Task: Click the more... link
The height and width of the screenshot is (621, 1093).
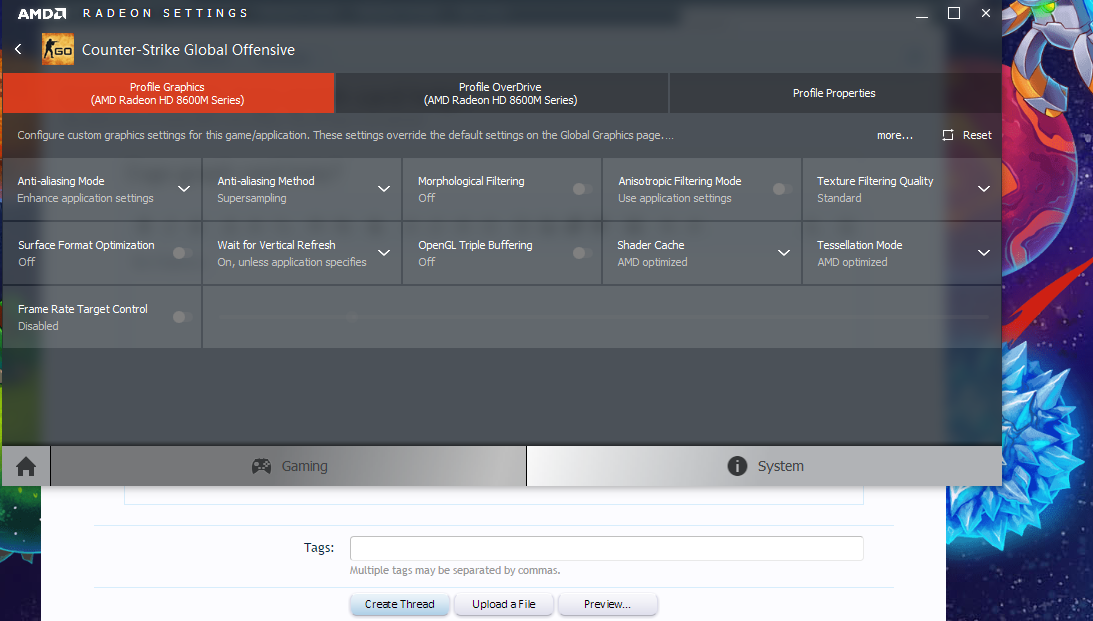Action: point(895,135)
